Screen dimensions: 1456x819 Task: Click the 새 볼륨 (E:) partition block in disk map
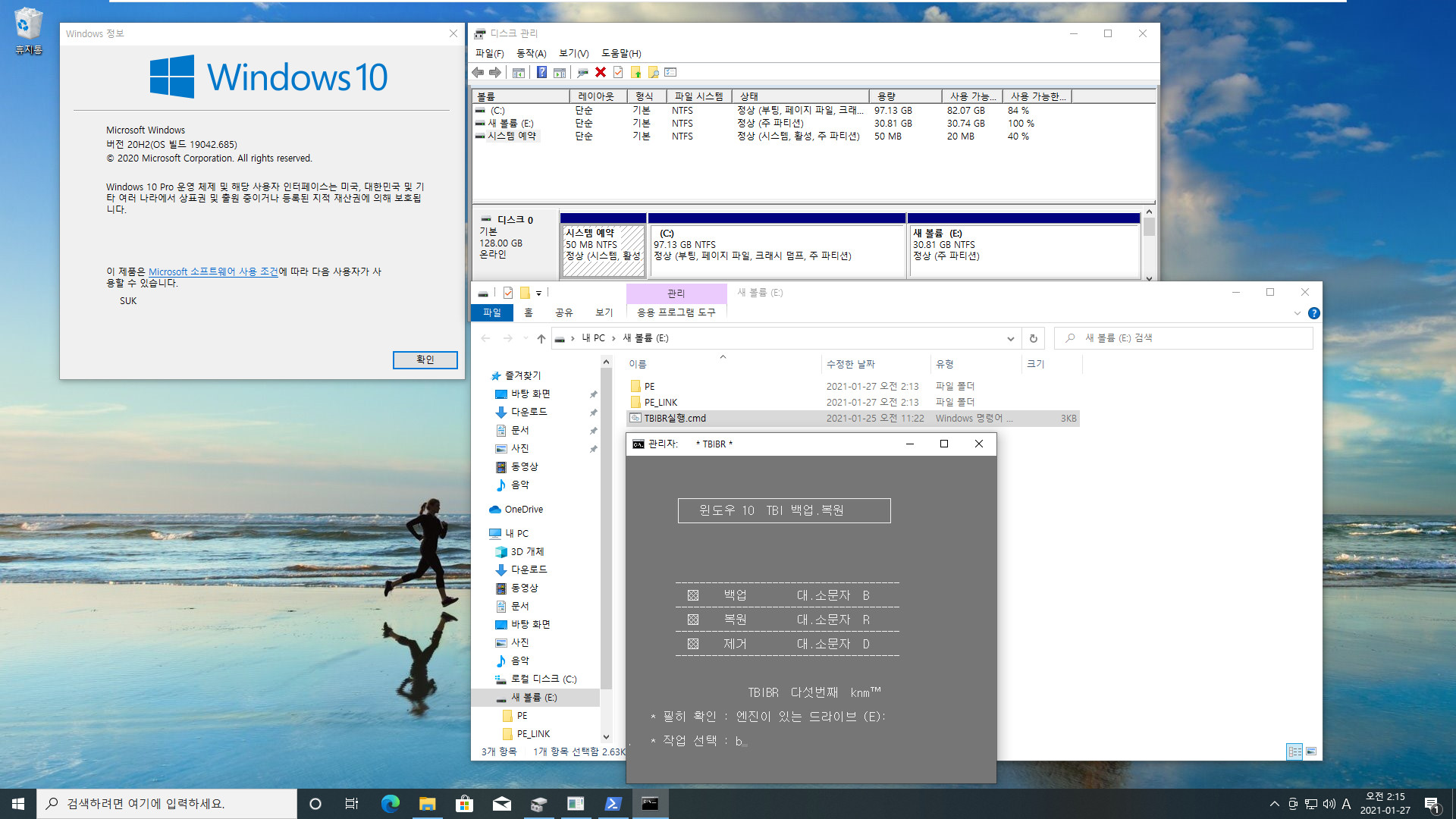tap(1024, 246)
